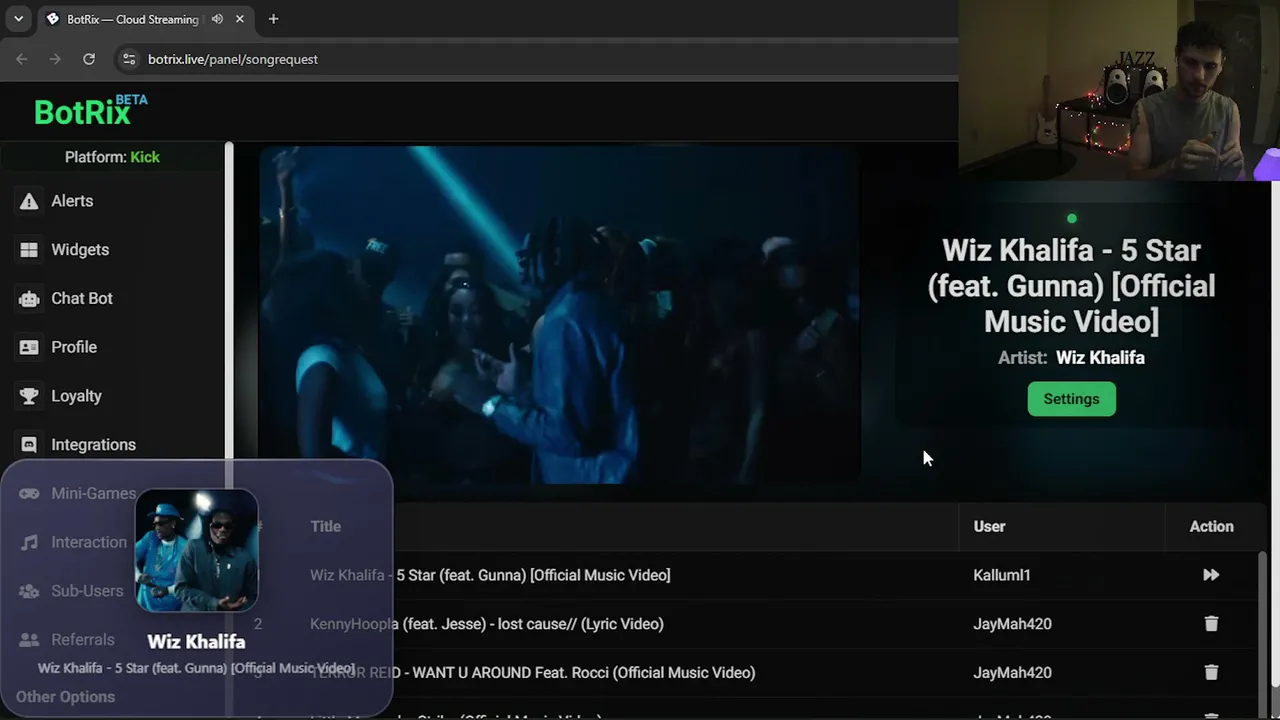The height and width of the screenshot is (720, 1280).
Task: Click JayMah420 in the WANT U AROUND row
Action: (x=1012, y=673)
